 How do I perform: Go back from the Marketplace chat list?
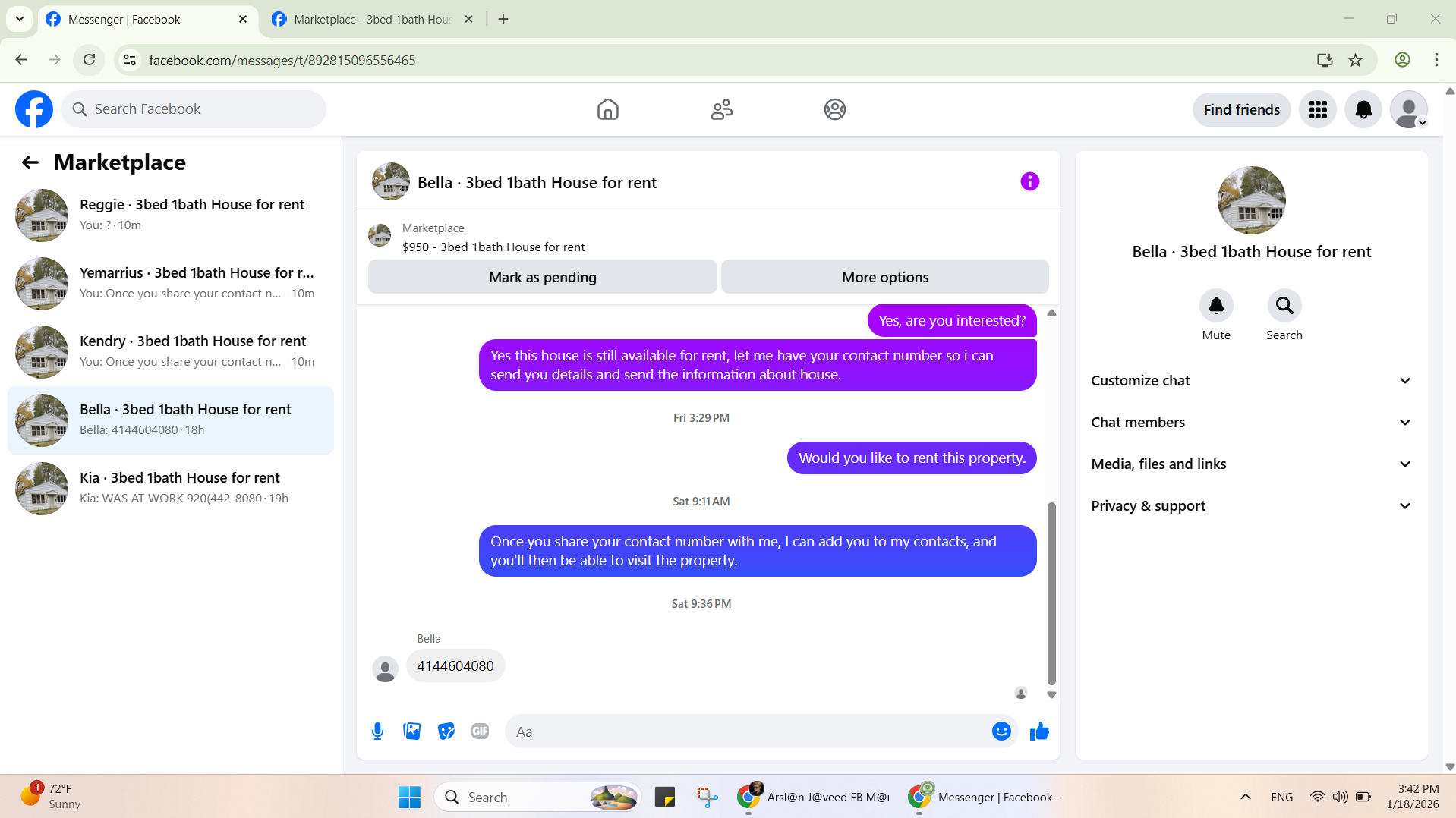30,162
